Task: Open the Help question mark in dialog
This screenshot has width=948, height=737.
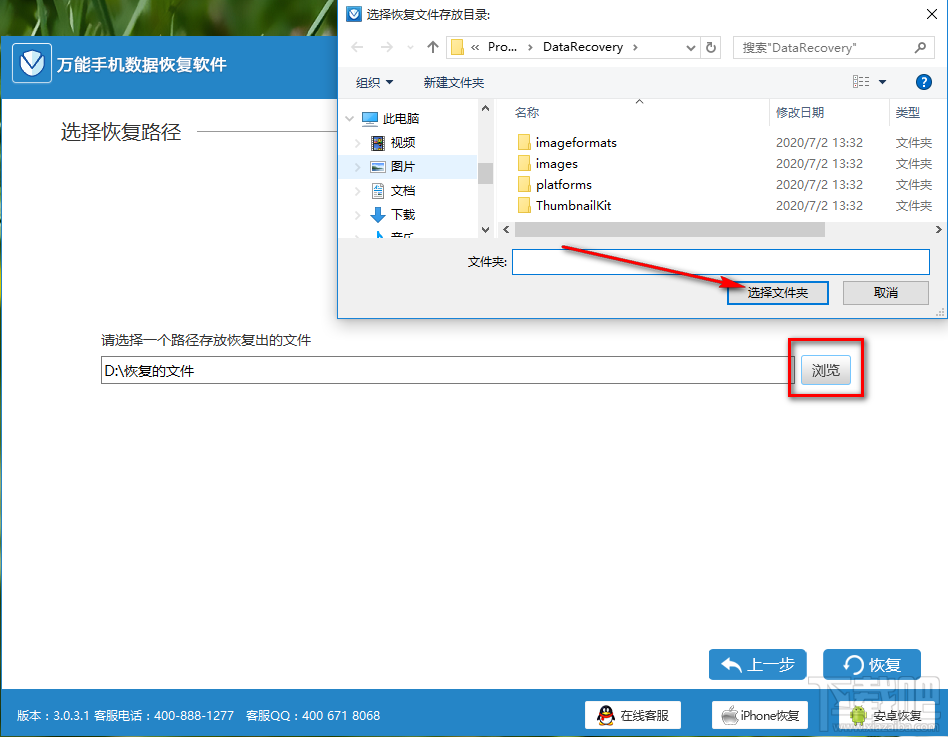Action: [x=923, y=82]
